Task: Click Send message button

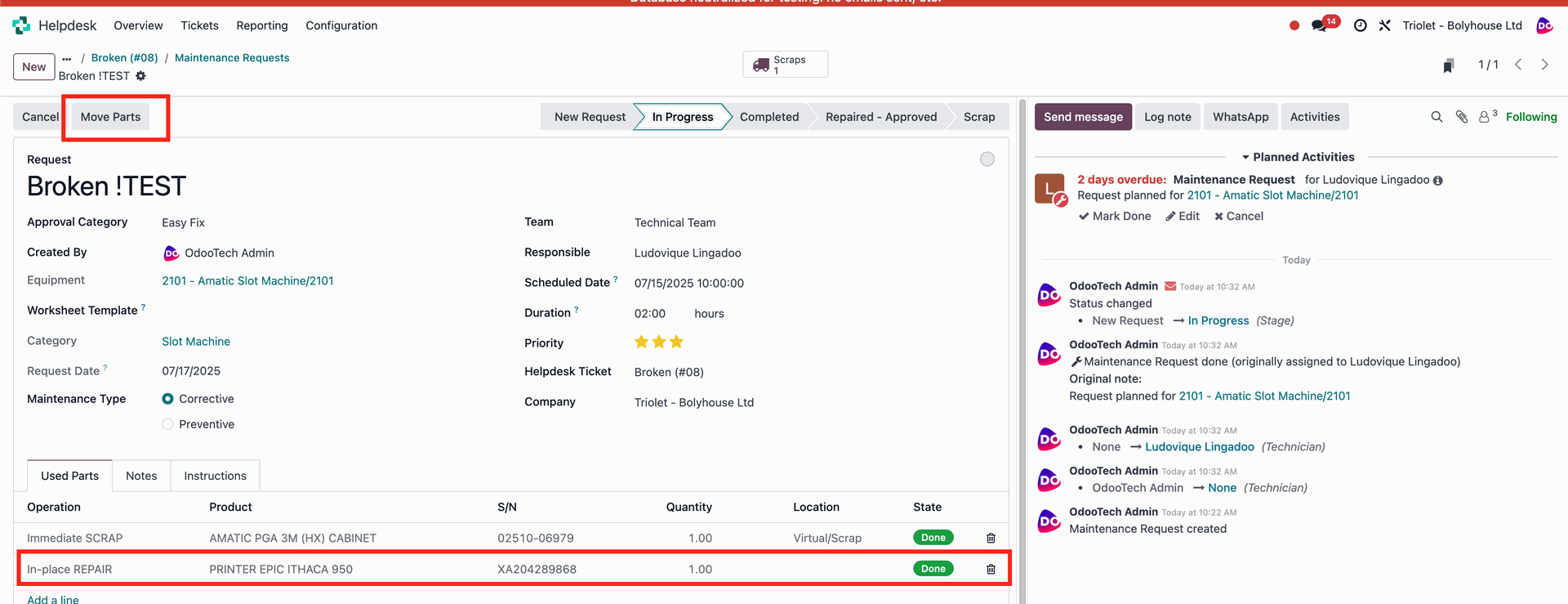Action: [1083, 117]
